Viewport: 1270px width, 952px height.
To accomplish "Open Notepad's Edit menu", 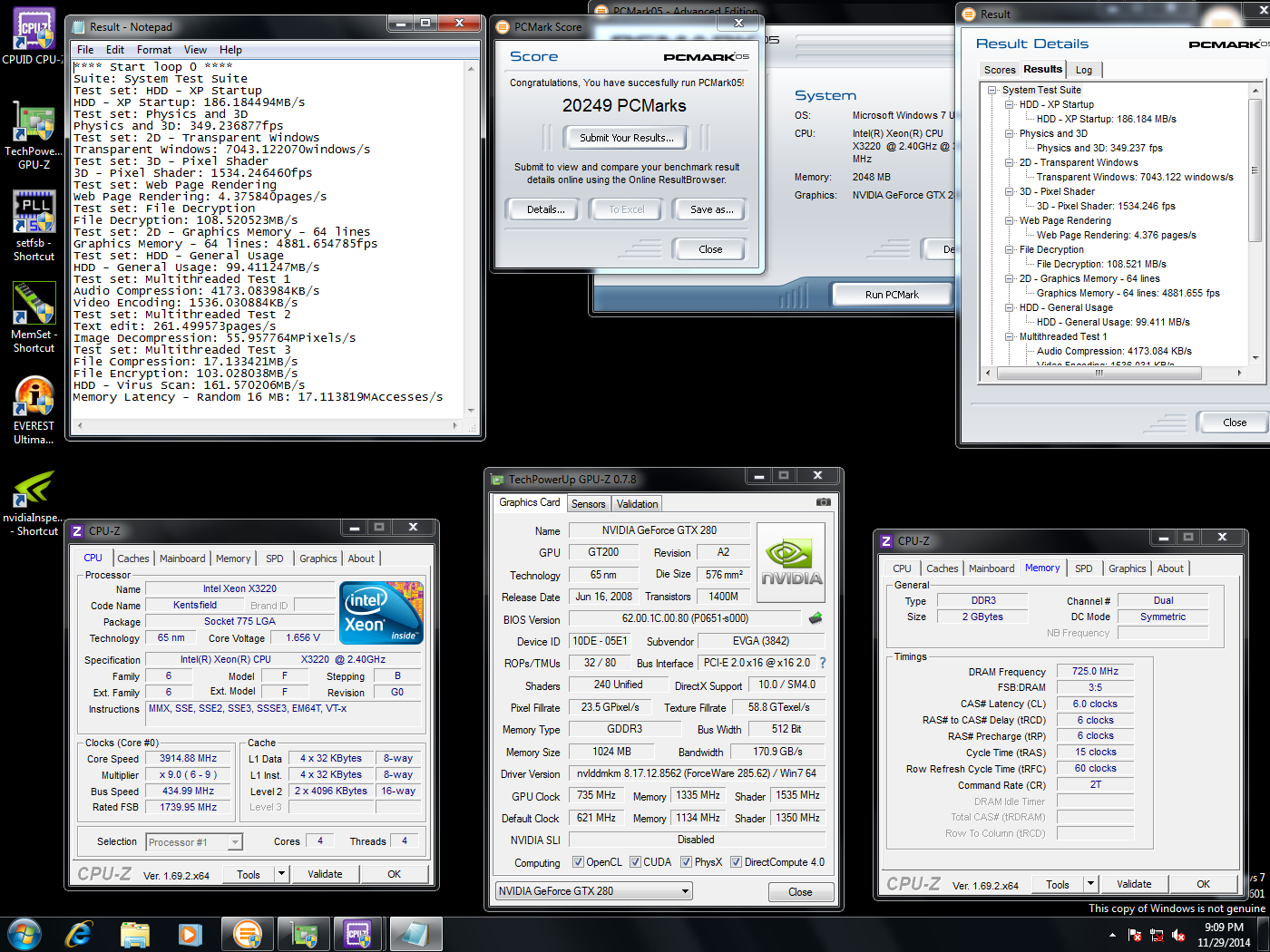I will coord(115,50).
